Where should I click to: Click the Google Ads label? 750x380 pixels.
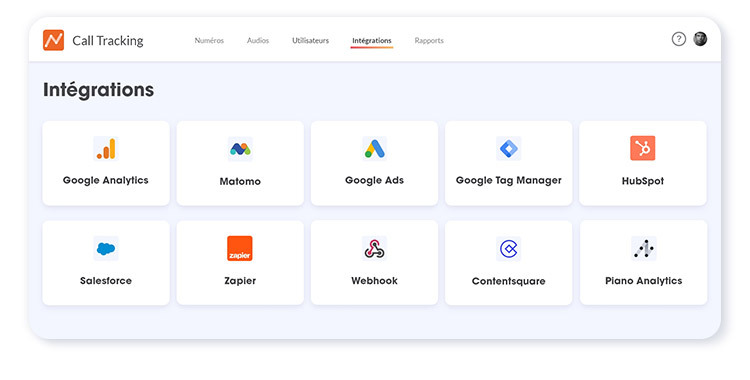(375, 180)
